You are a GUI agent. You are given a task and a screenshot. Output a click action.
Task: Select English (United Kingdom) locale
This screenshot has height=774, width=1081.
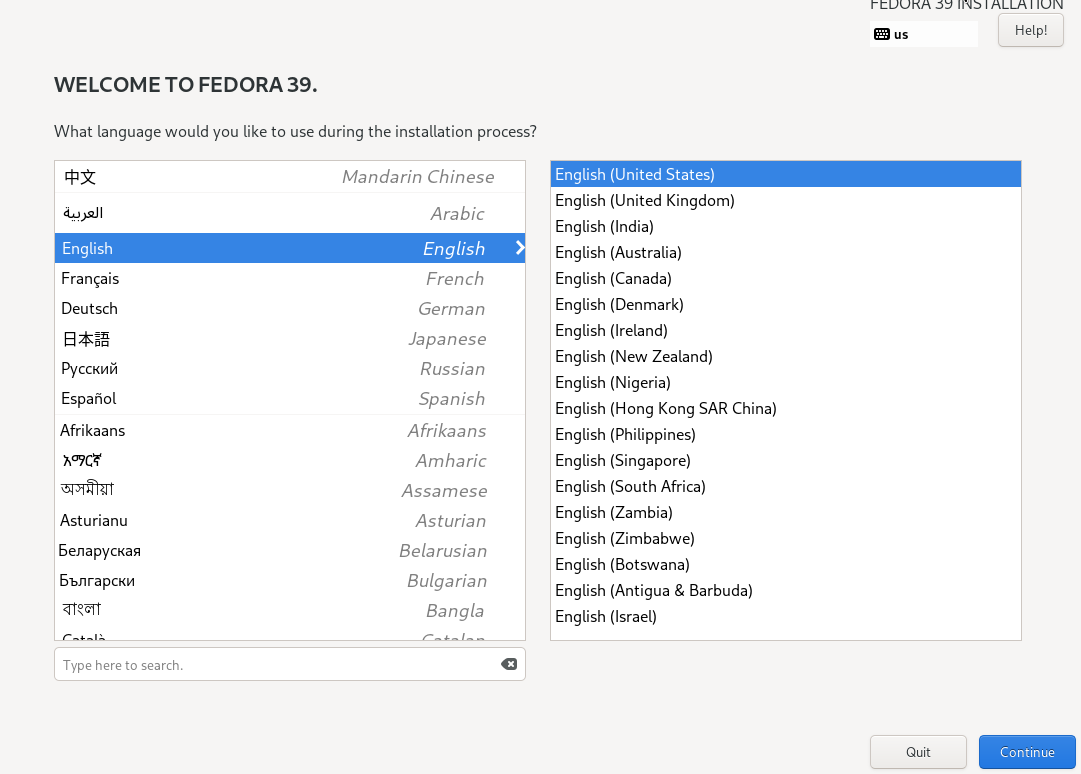[645, 200]
